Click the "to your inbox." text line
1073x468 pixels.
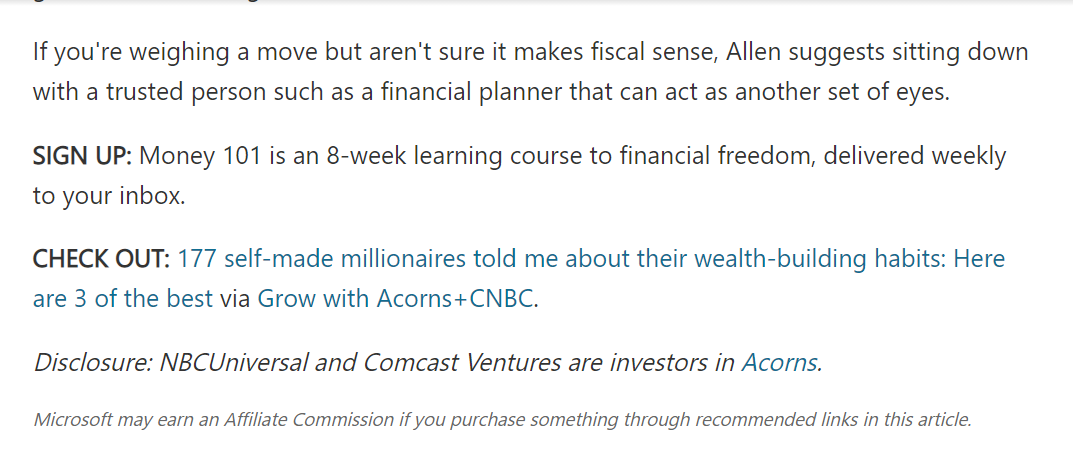(109, 196)
